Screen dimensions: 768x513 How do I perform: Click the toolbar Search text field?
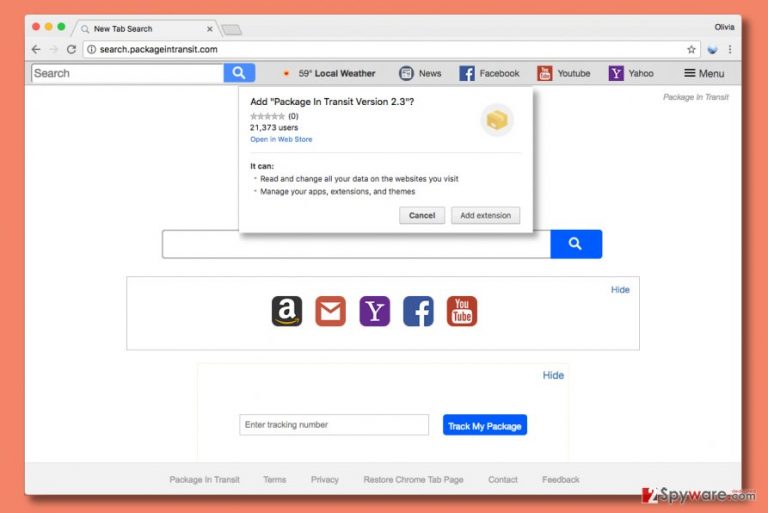click(x=128, y=73)
